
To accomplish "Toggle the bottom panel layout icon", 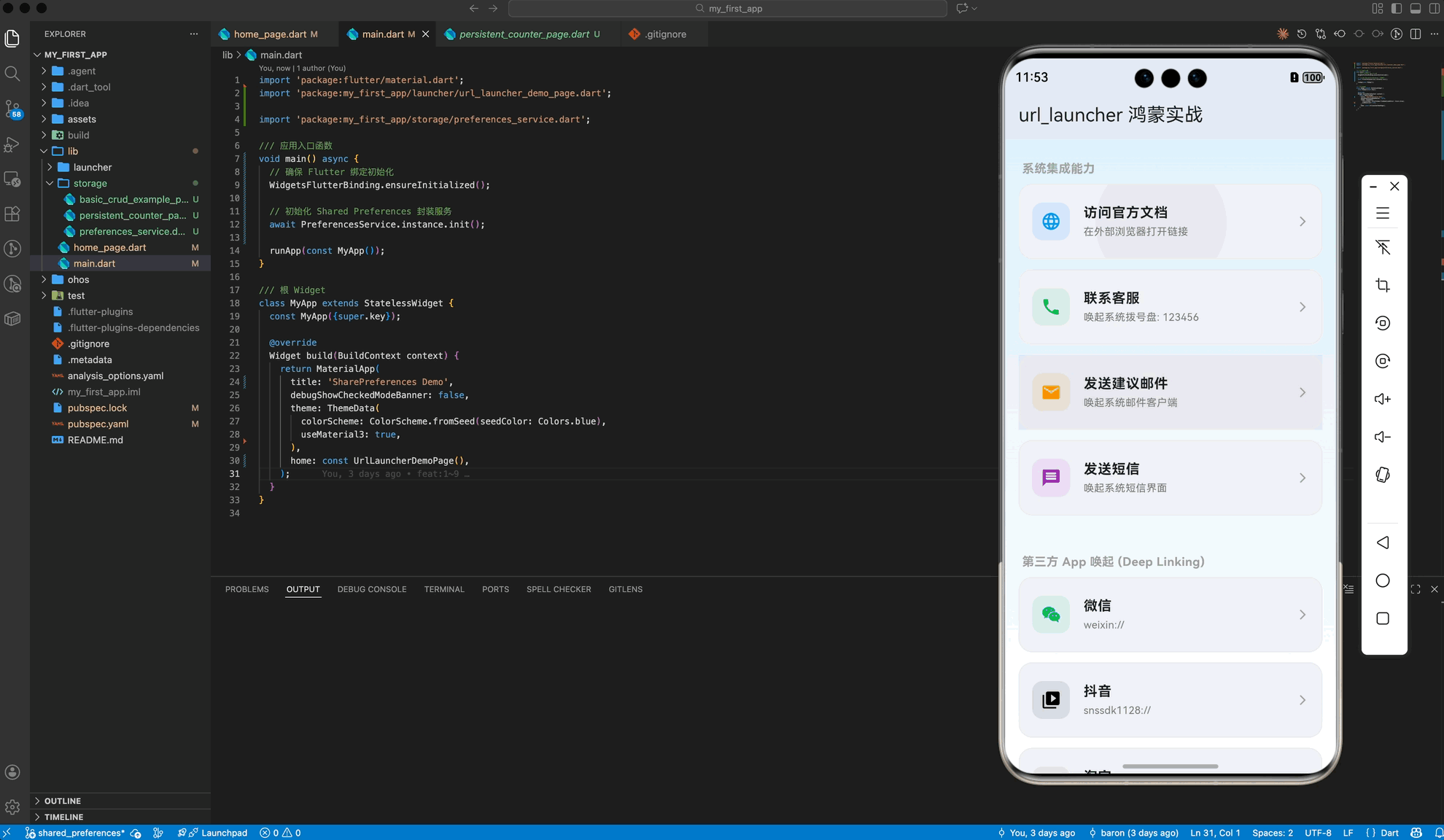I will [1416, 9].
